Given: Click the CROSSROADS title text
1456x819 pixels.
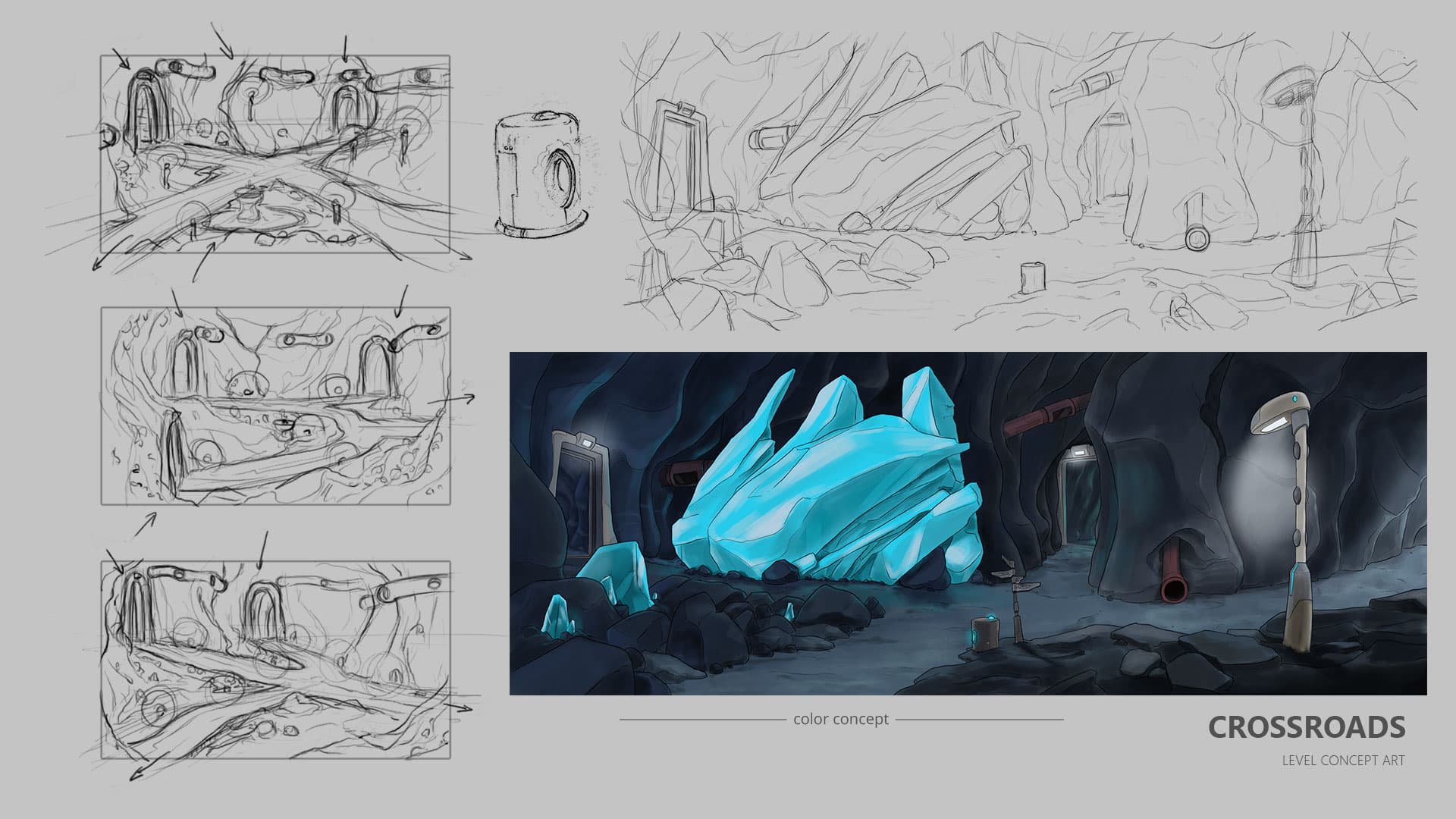Looking at the screenshot, I should (x=1306, y=727).
